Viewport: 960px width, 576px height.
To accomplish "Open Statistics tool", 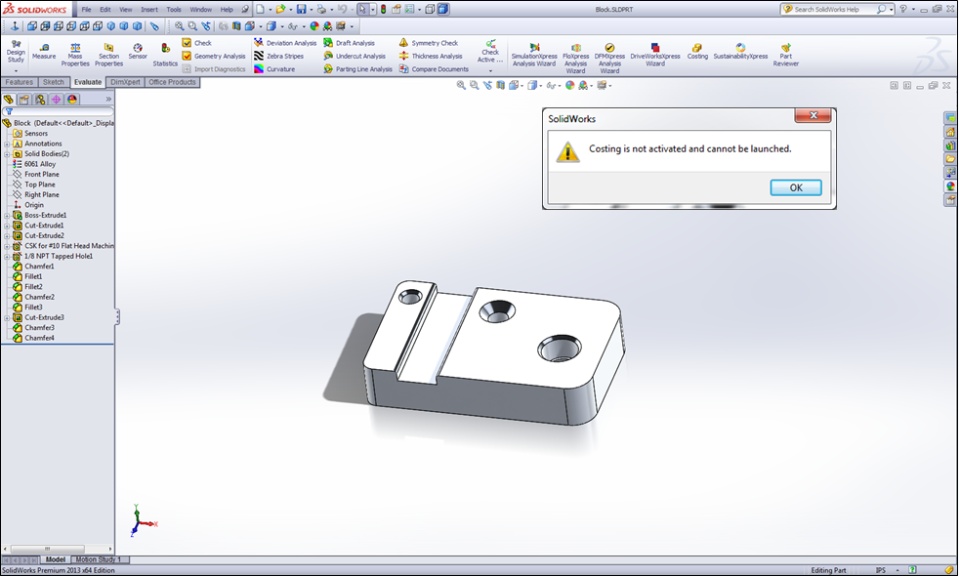I will pyautogui.click(x=165, y=55).
